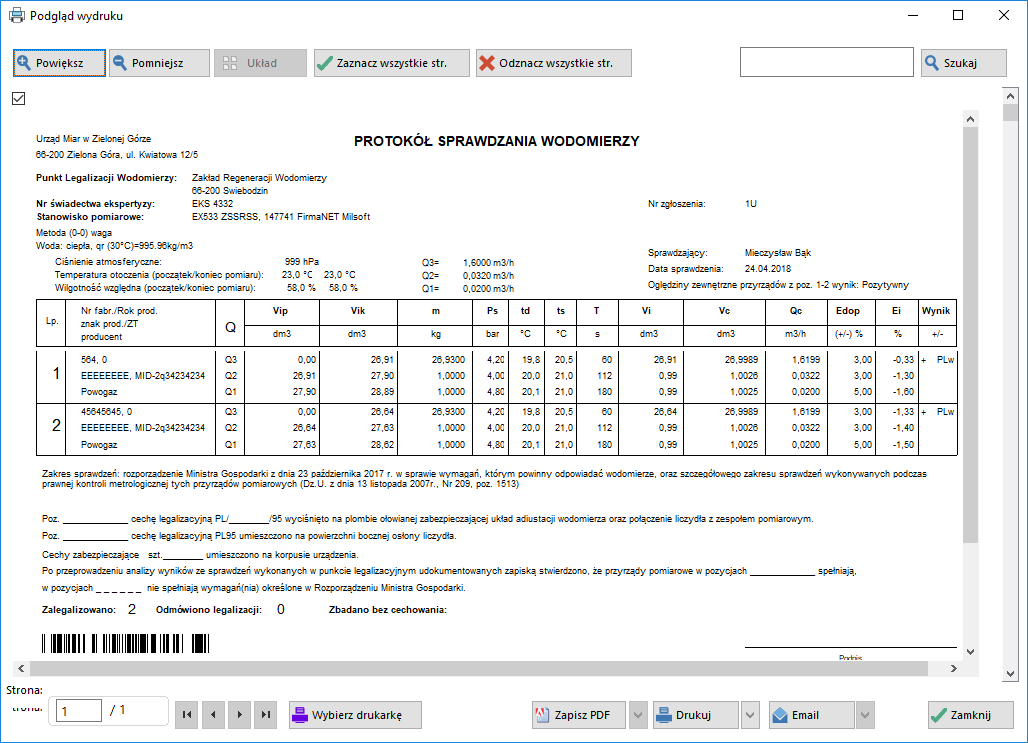Go to the previous page
Screen dimensions: 1028x743
[x=213, y=715]
